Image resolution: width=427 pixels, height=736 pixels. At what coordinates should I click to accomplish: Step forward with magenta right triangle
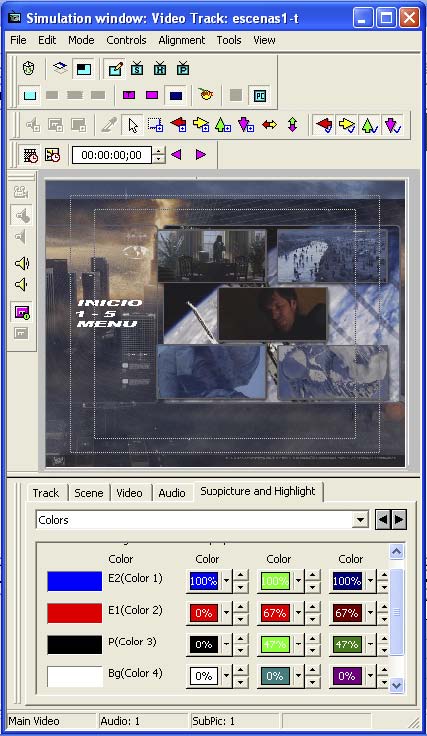pos(201,154)
